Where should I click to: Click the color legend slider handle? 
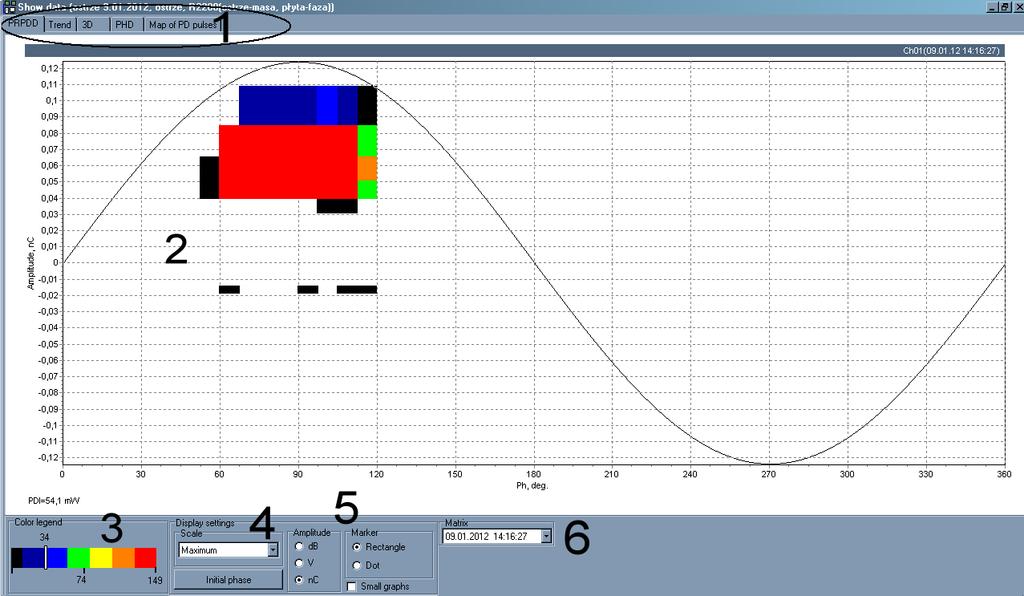[x=45, y=557]
